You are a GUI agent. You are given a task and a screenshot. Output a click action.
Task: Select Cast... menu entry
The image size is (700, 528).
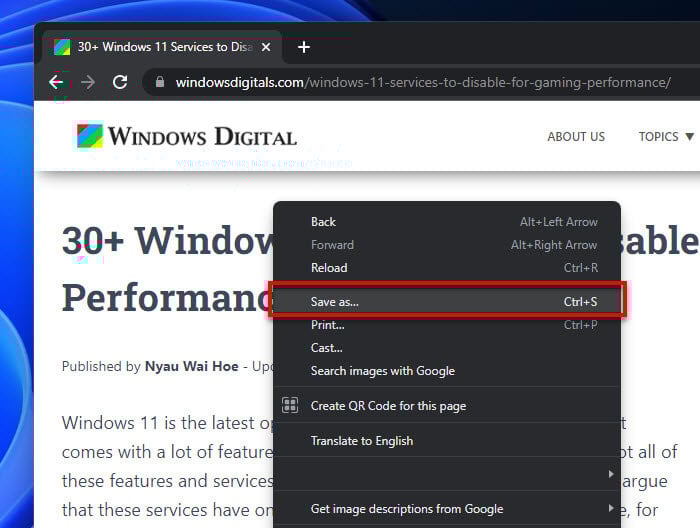(326, 348)
